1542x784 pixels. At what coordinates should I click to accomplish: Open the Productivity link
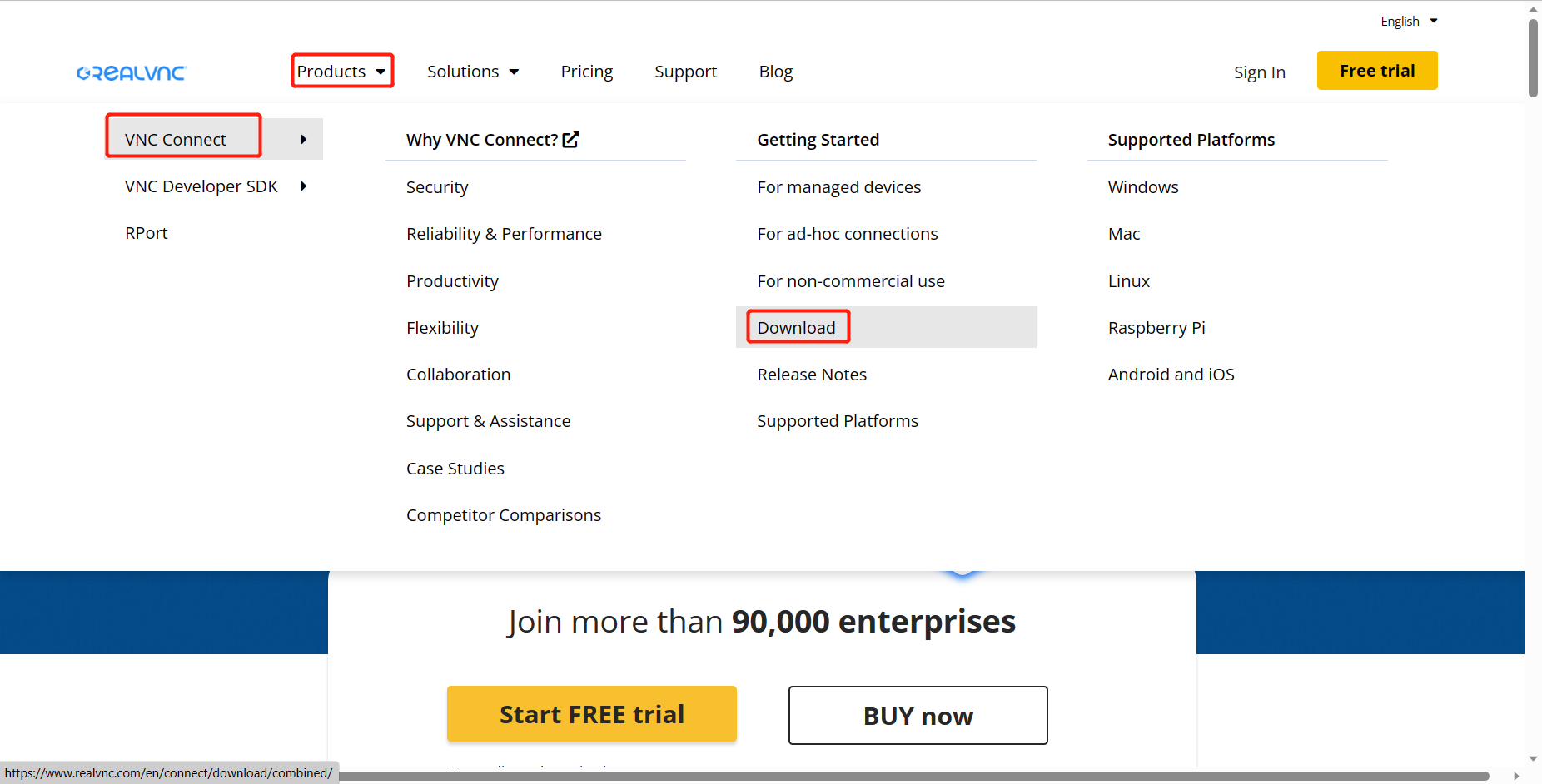click(452, 281)
